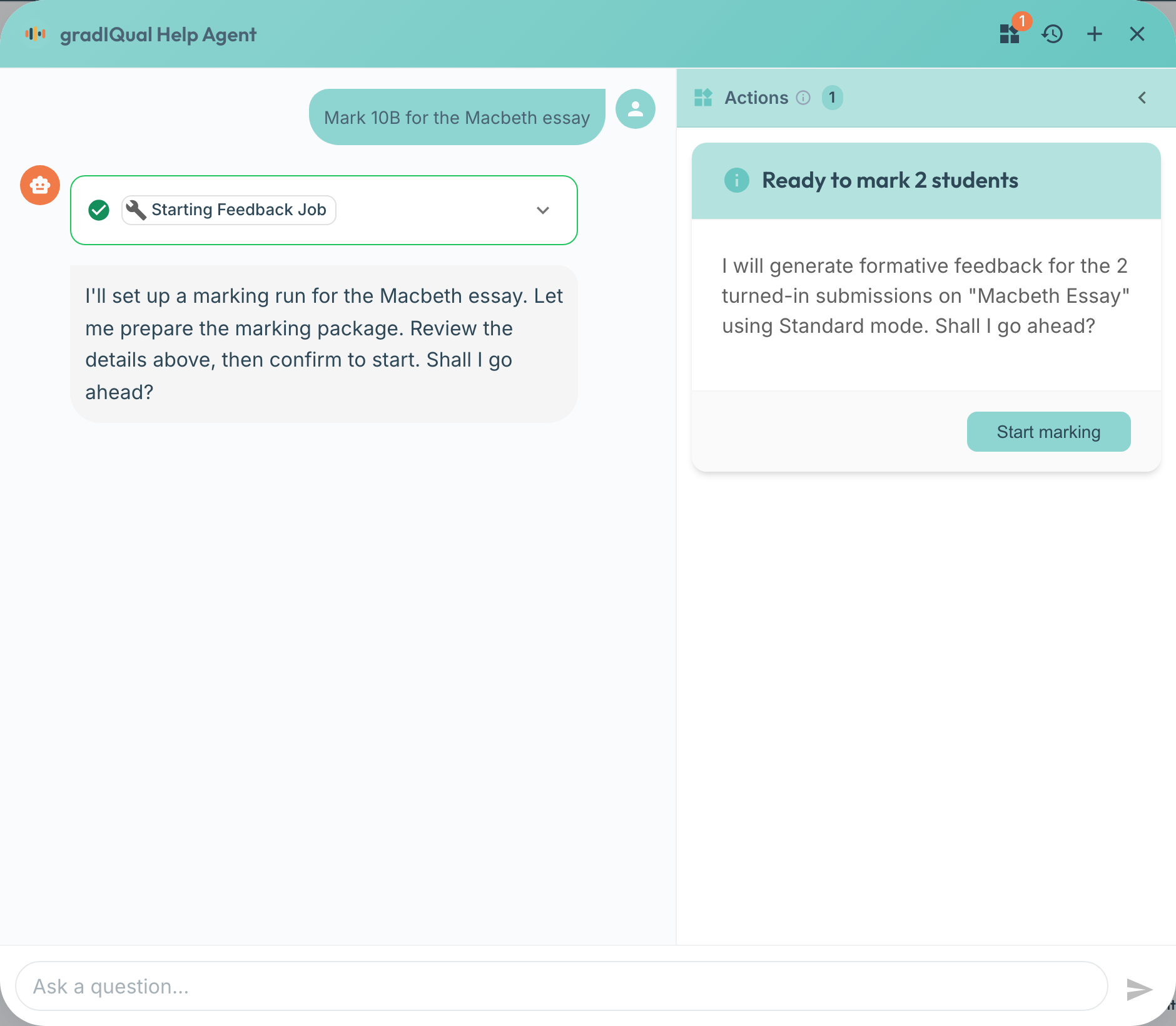Expand the Starting Feedback Job details
The height and width of the screenshot is (1026, 1176).
(x=543, y=210)
